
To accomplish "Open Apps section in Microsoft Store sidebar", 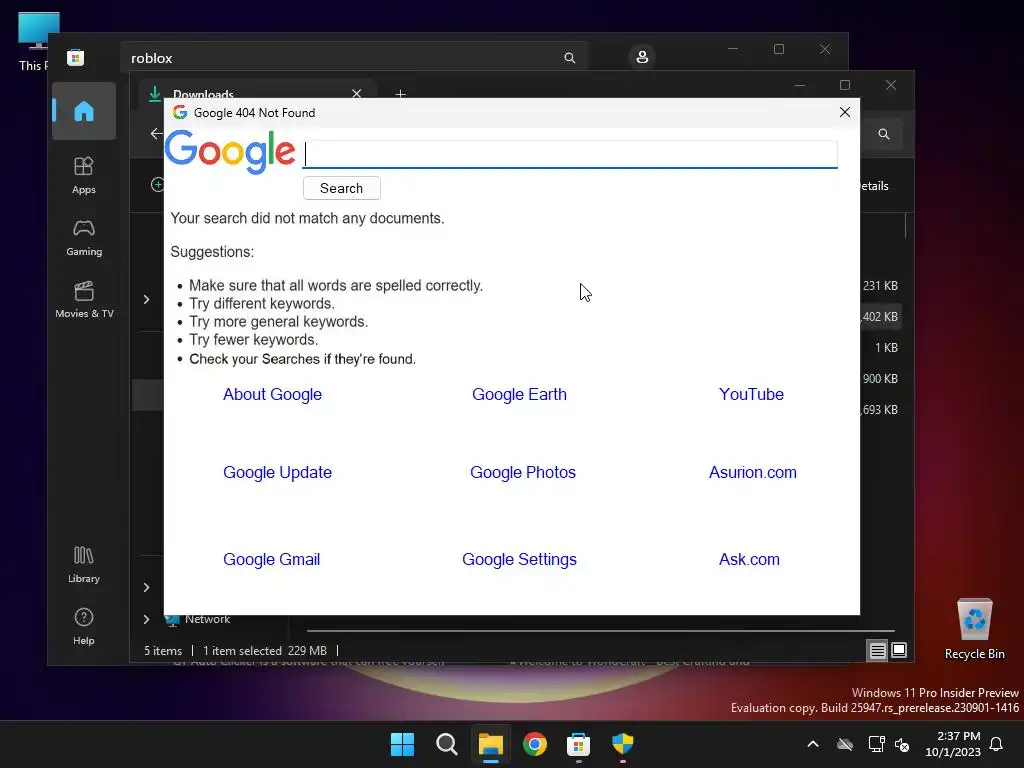I will (x=84, y=176).
